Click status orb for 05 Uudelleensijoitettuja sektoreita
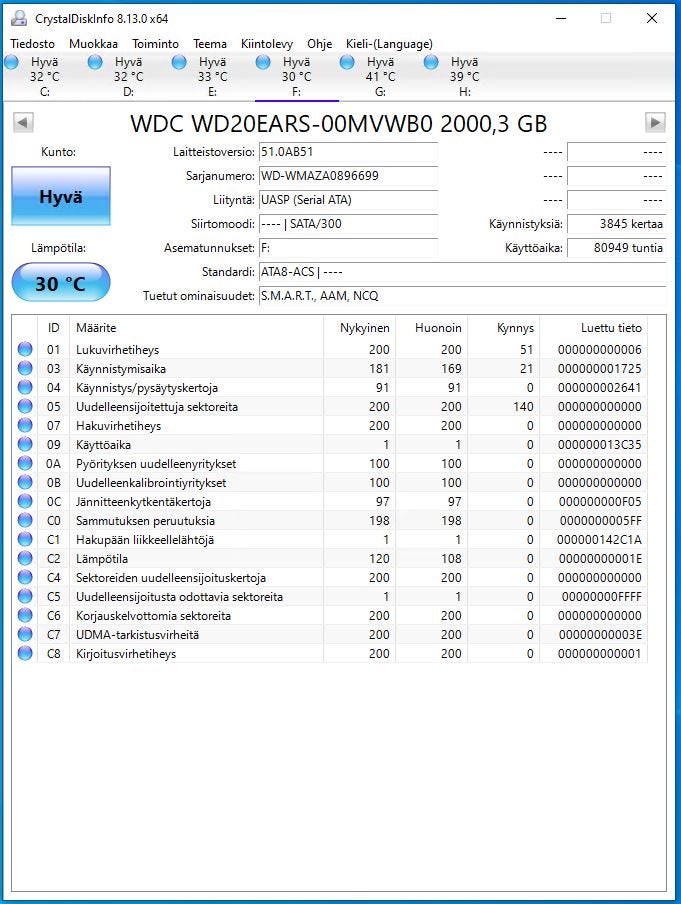 (x=25, y=406)
